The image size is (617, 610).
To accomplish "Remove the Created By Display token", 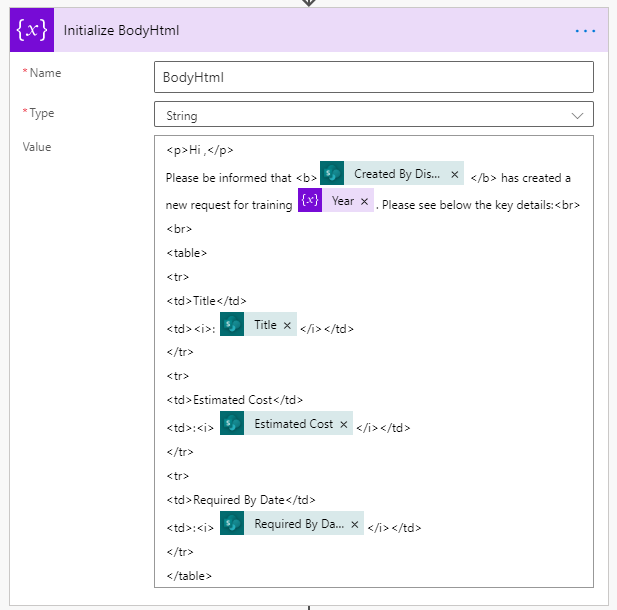I will click(x=455, y=174).
